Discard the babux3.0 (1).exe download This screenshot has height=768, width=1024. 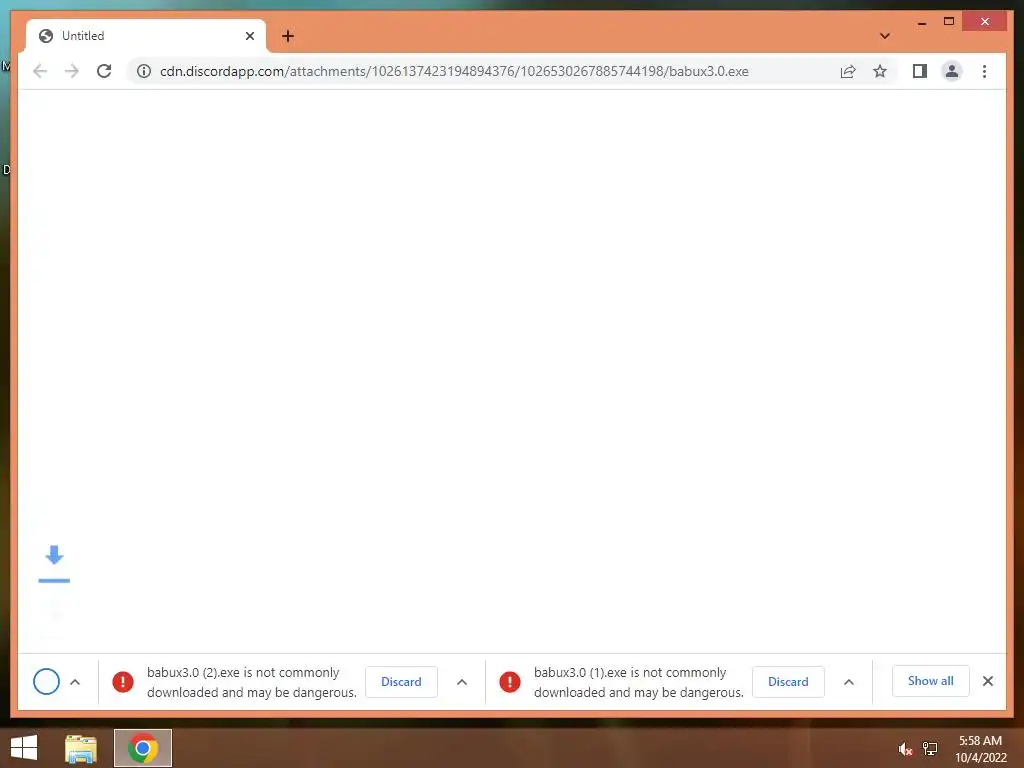[788, 682]
